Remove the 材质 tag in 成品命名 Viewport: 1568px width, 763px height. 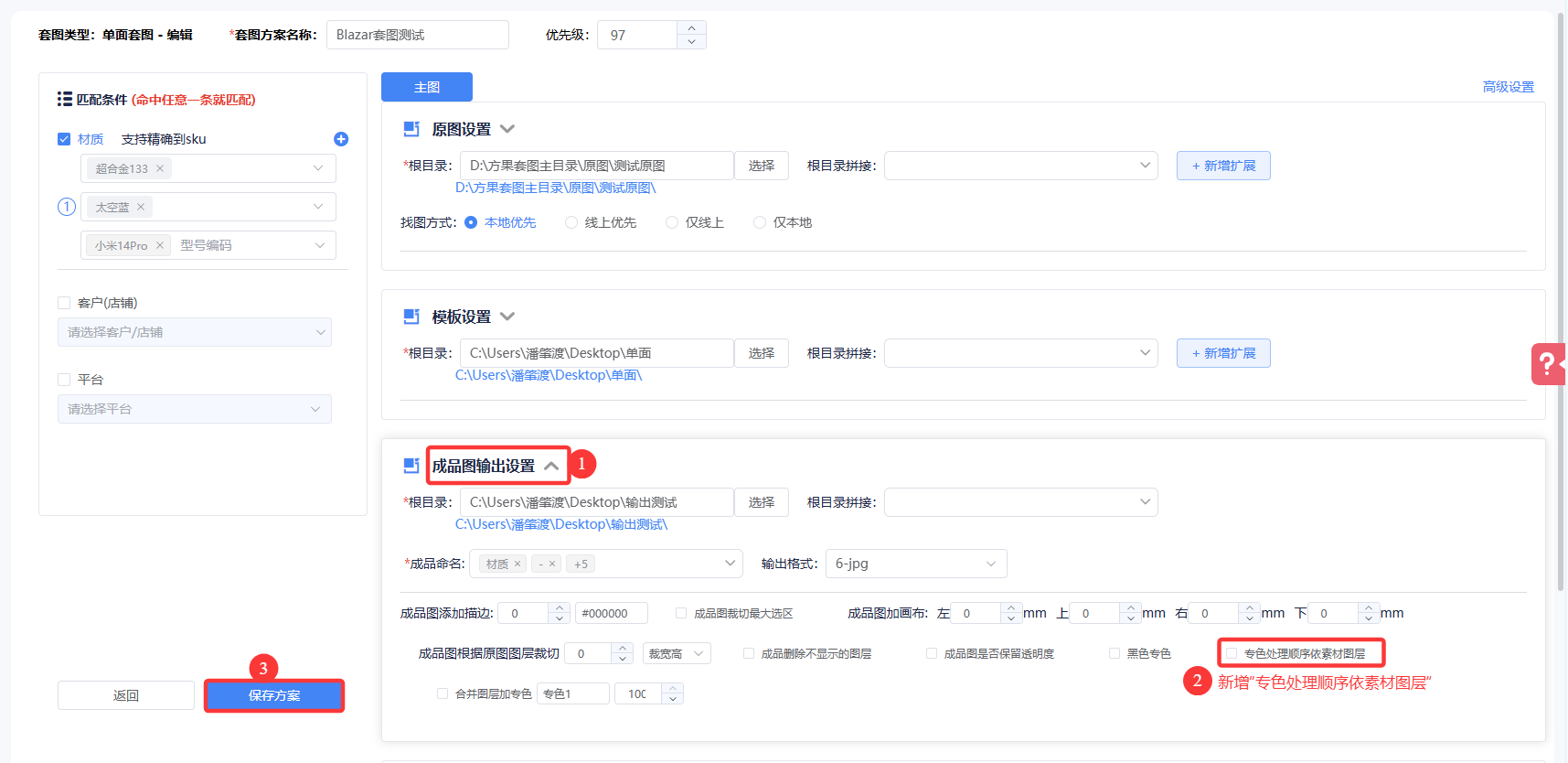point(517,564)
